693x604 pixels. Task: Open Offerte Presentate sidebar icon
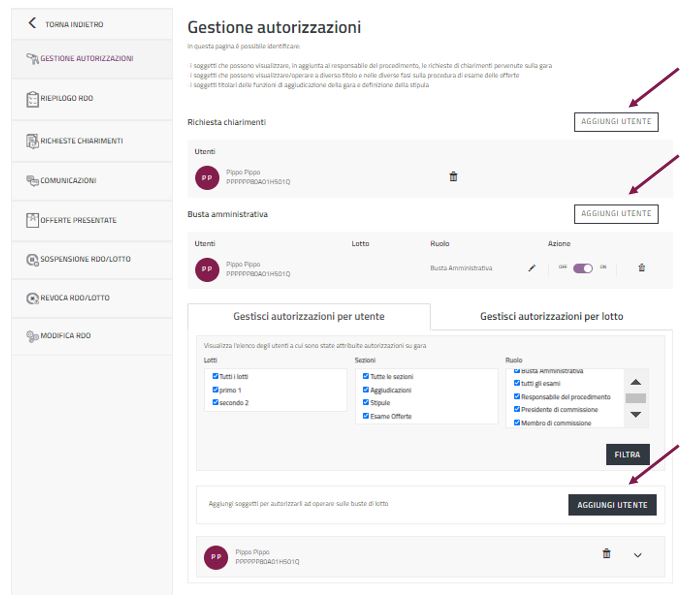pos(32,220)
